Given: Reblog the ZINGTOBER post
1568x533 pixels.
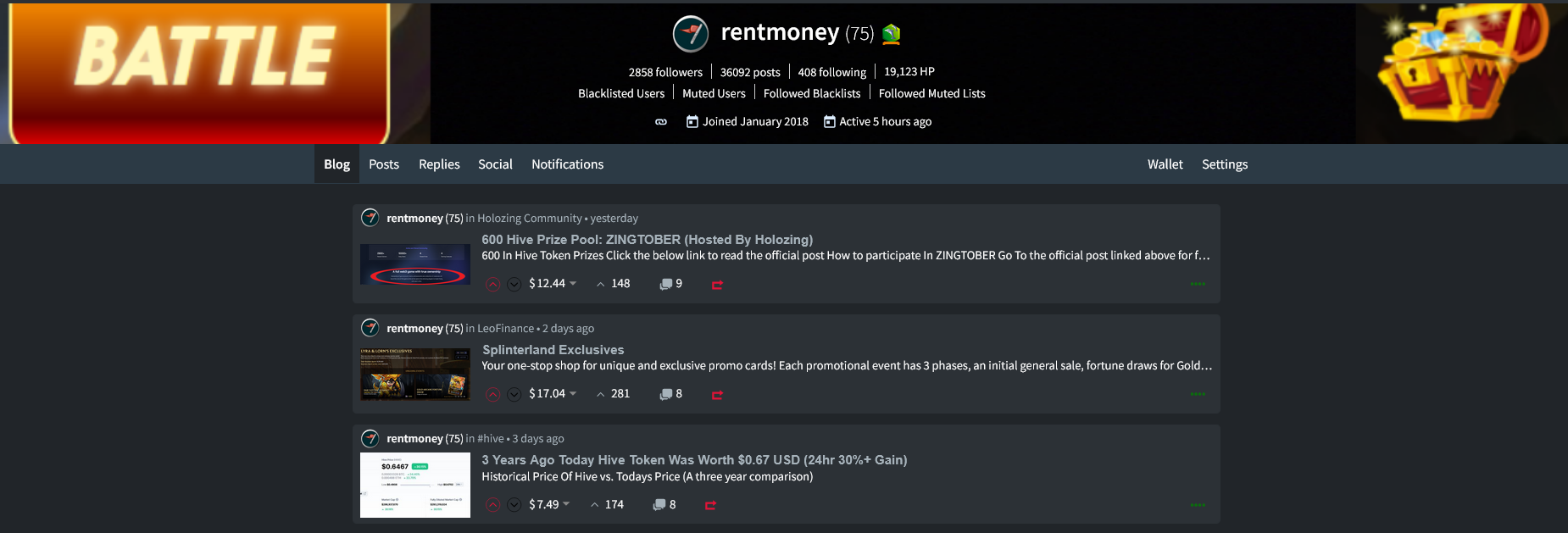Looking at the screenshot, I should 717,285.
